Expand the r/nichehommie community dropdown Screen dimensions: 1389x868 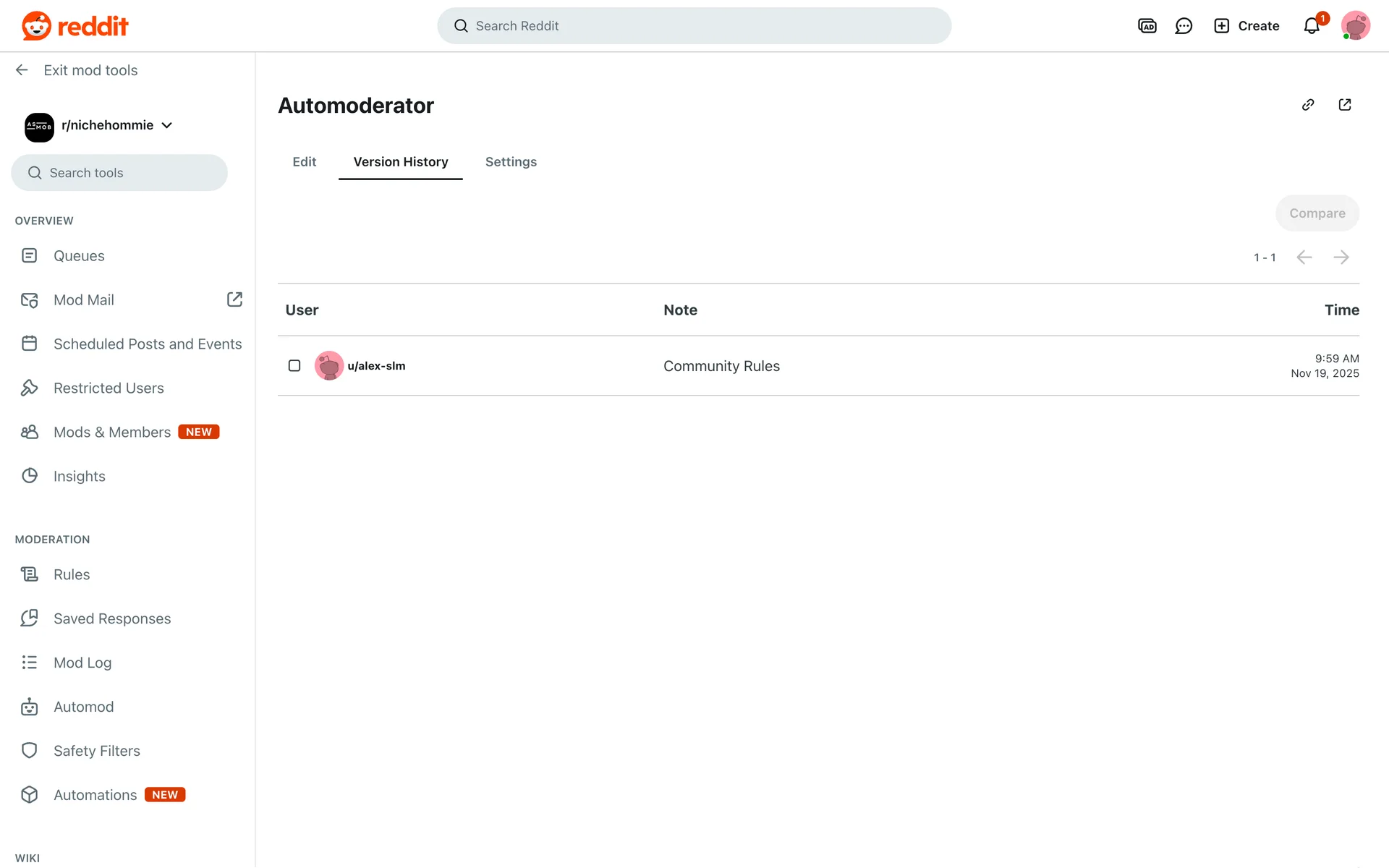tap(167, 125)
